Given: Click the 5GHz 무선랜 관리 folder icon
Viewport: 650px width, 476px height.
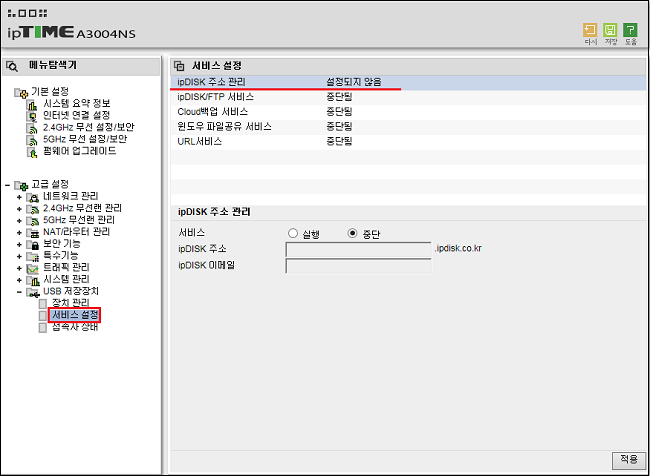Looking at the screenshot, I should [x=32, y=221].
